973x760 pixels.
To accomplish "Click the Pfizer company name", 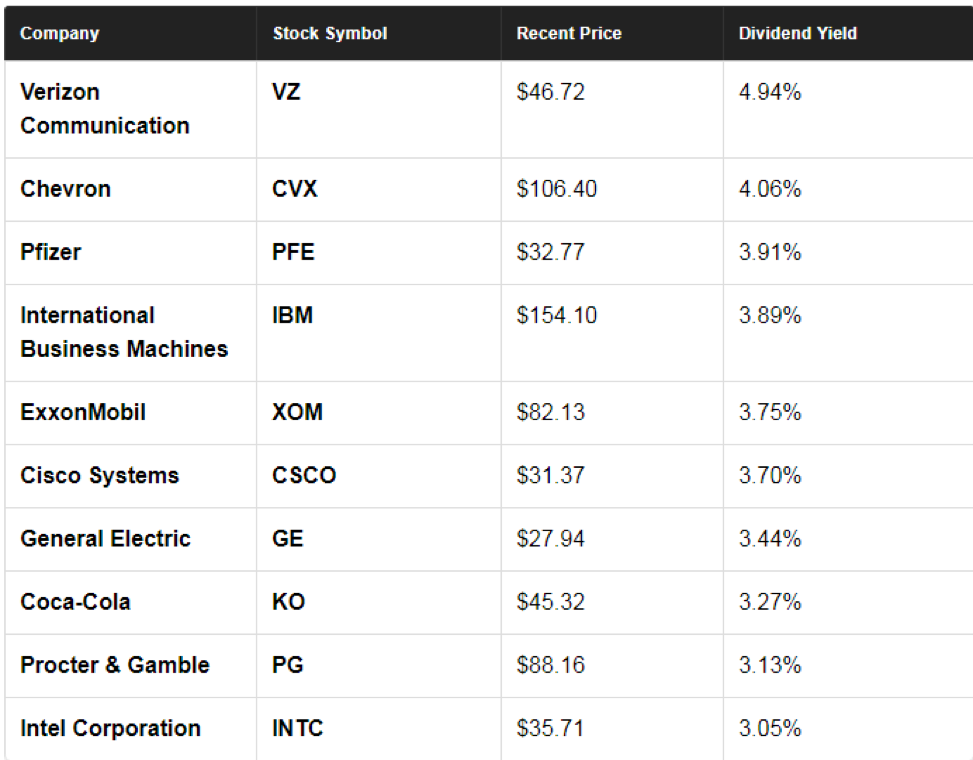I will (x=51, y=252).
